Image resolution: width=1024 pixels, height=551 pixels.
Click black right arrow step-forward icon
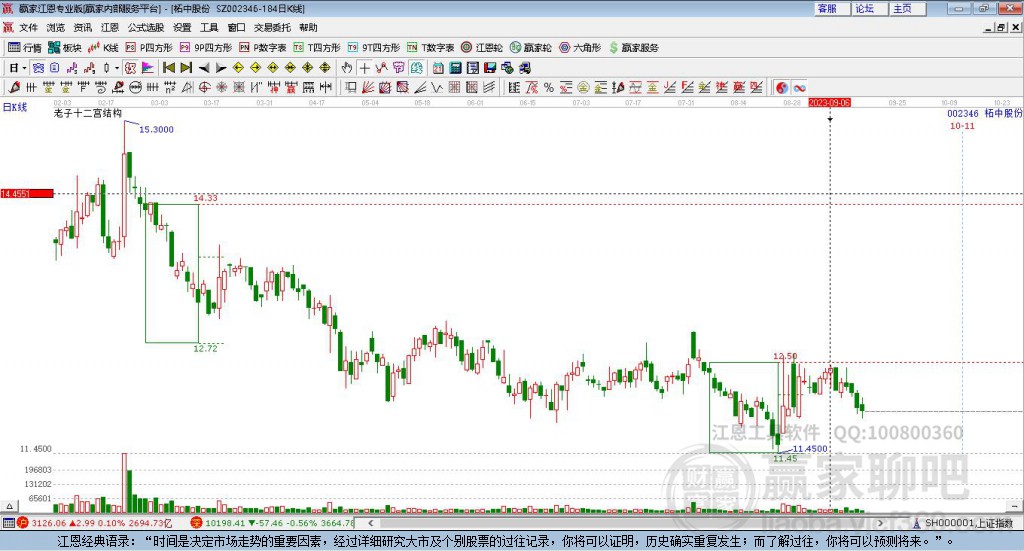click(221, 68)
